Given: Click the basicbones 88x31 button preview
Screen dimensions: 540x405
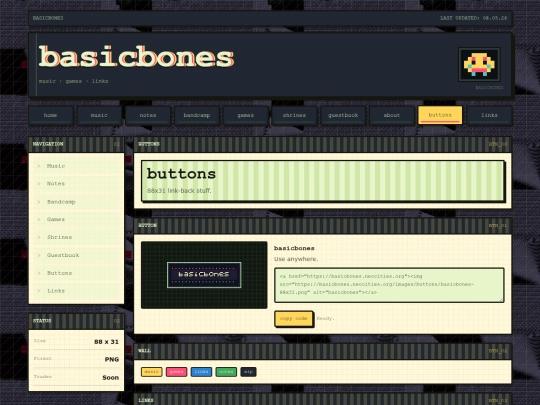Looking at the screenshot, I should [204, 275].
